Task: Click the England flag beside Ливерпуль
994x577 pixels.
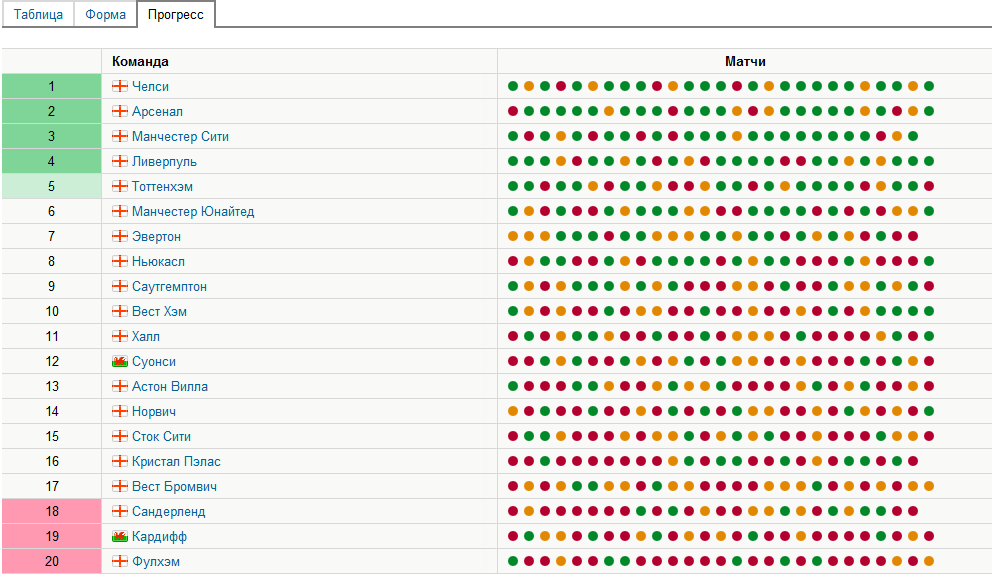Action: [x=120, y=161]
